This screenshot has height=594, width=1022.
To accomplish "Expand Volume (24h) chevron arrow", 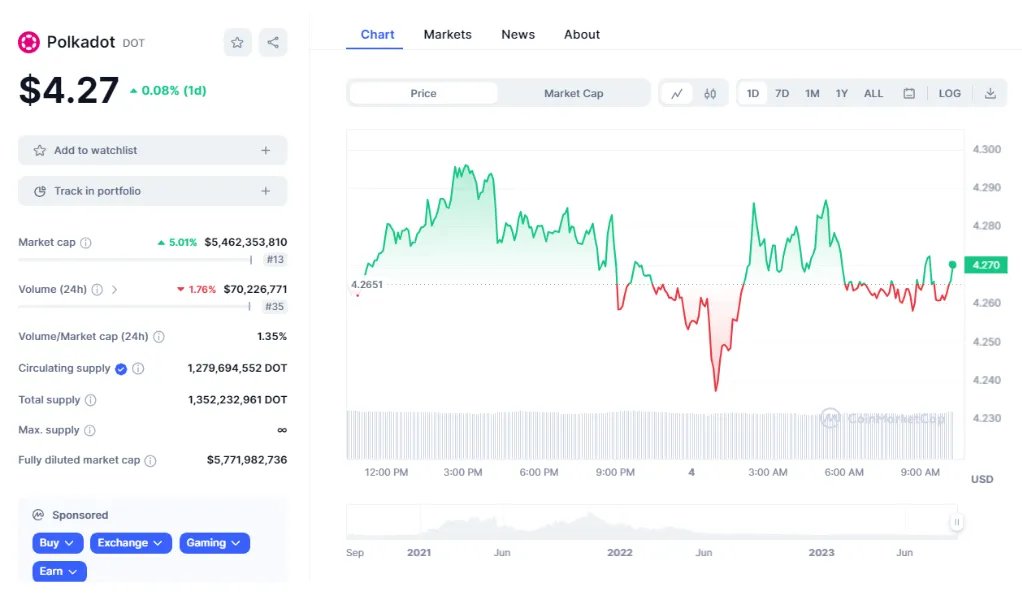I will click(x=115, y=290).
